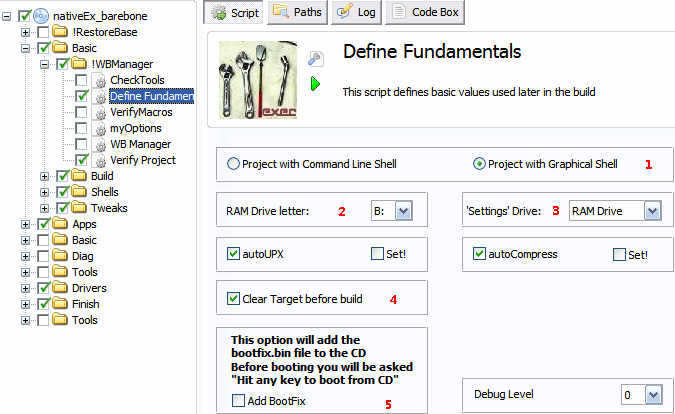Viewport: 675px width, 414px height.
Task: Uncheck Clear Target before build
Action: (233, 298)
